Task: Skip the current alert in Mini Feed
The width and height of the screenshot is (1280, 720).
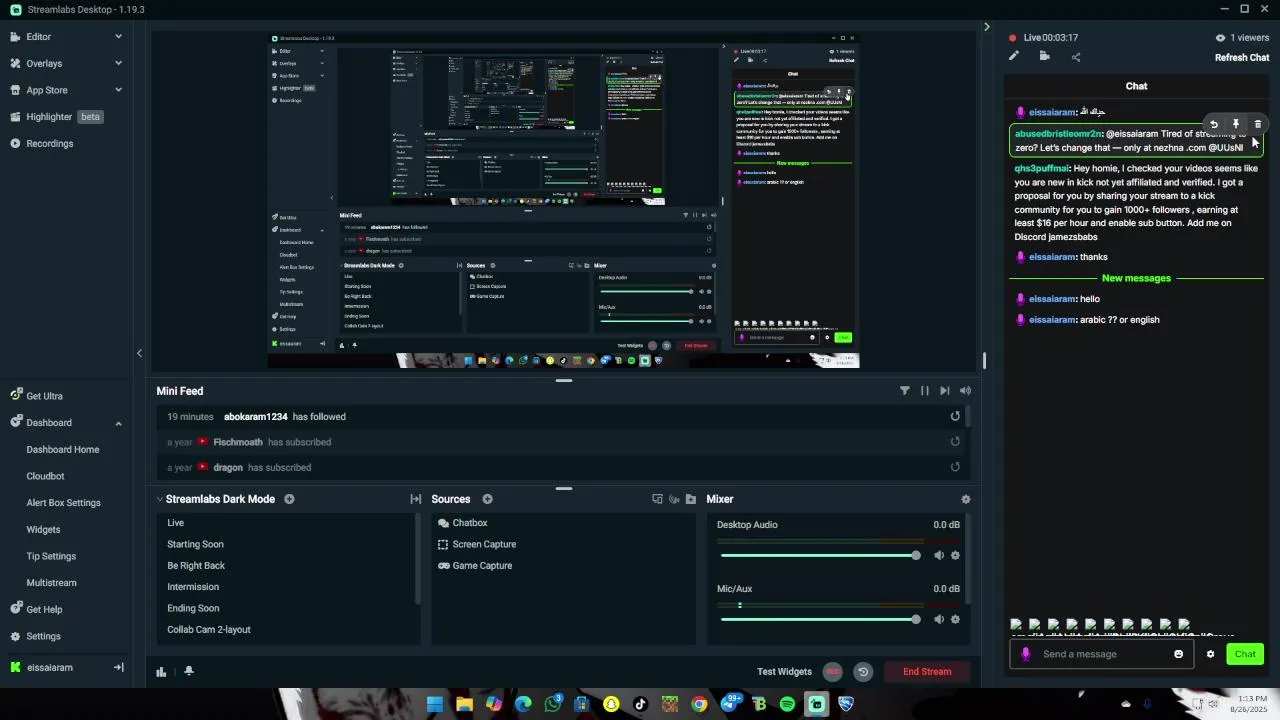Action: (945, 391)
